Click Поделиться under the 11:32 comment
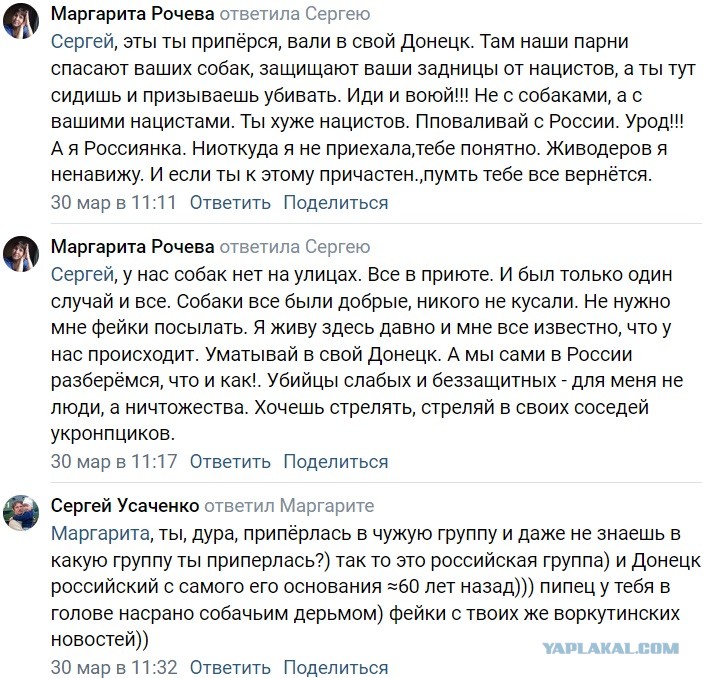Viewport: 705px width, 678px height. (336, 668)
